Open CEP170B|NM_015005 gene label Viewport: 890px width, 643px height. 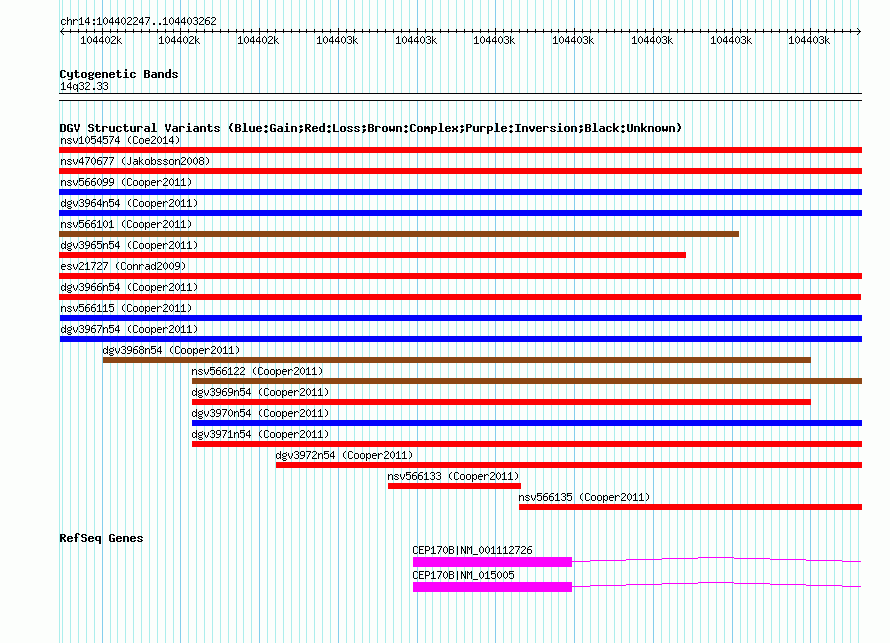(463, 575)
